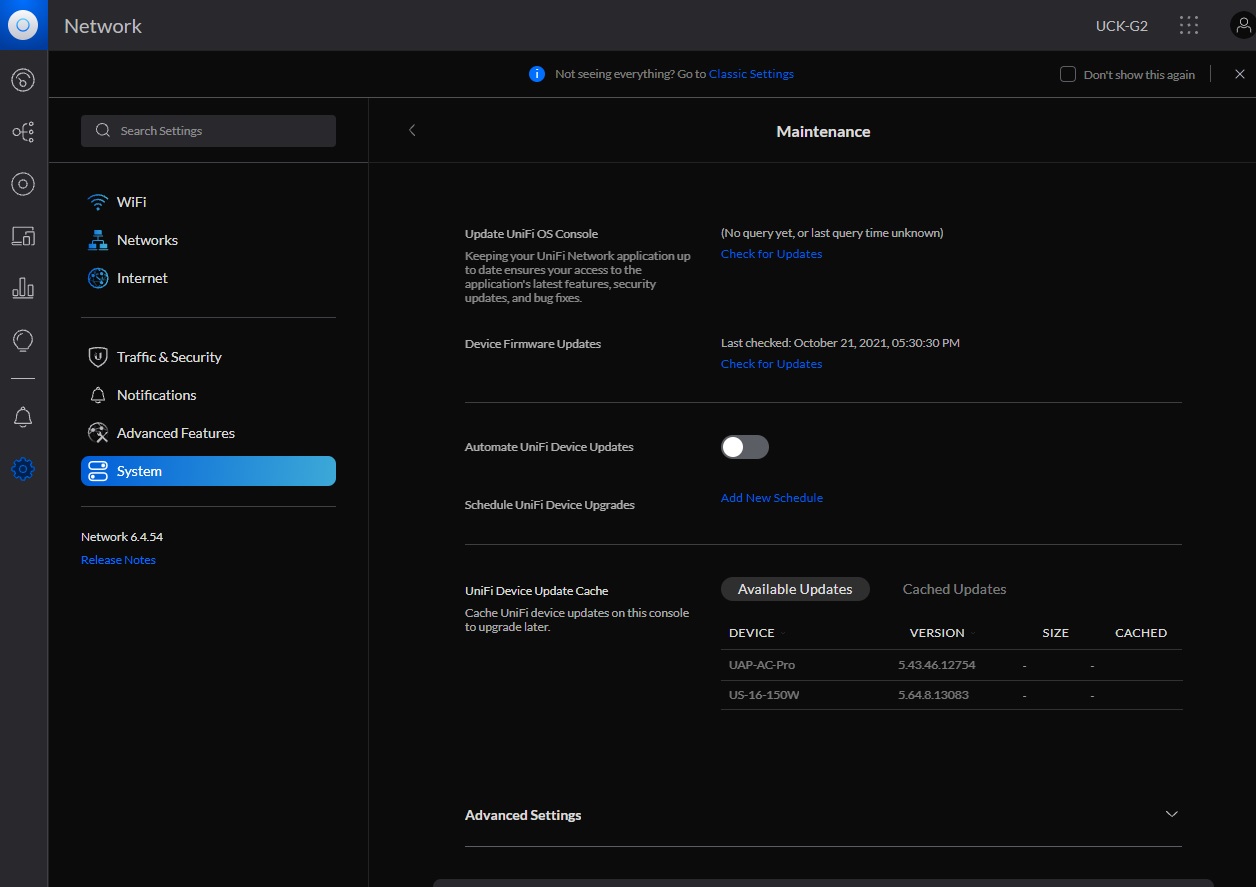Open the Dashboard sidebar icon
Screen dimensions: 1256x887
coord(23,80)
